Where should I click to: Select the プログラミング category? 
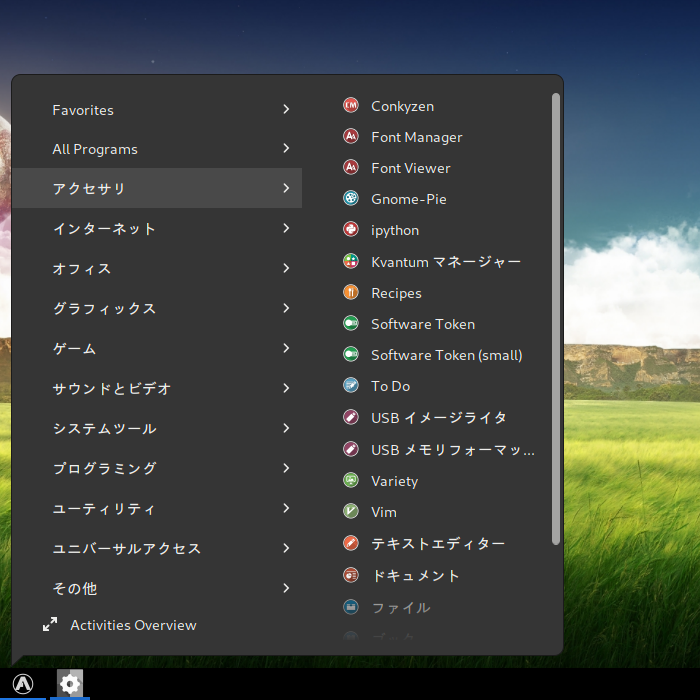[x=157, y=468]
